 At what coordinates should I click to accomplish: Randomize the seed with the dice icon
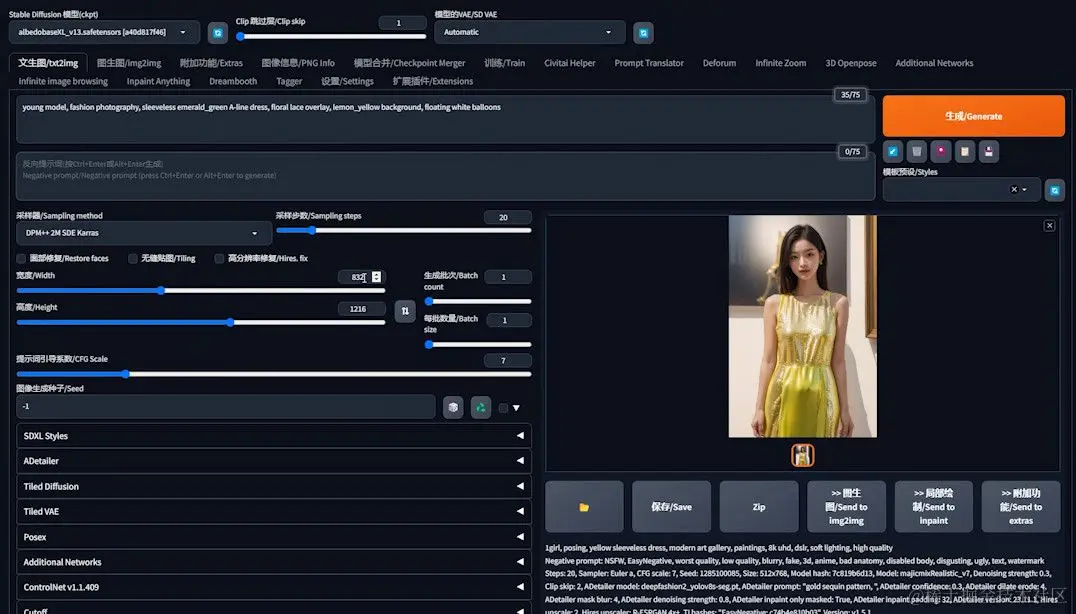(453, 407)
